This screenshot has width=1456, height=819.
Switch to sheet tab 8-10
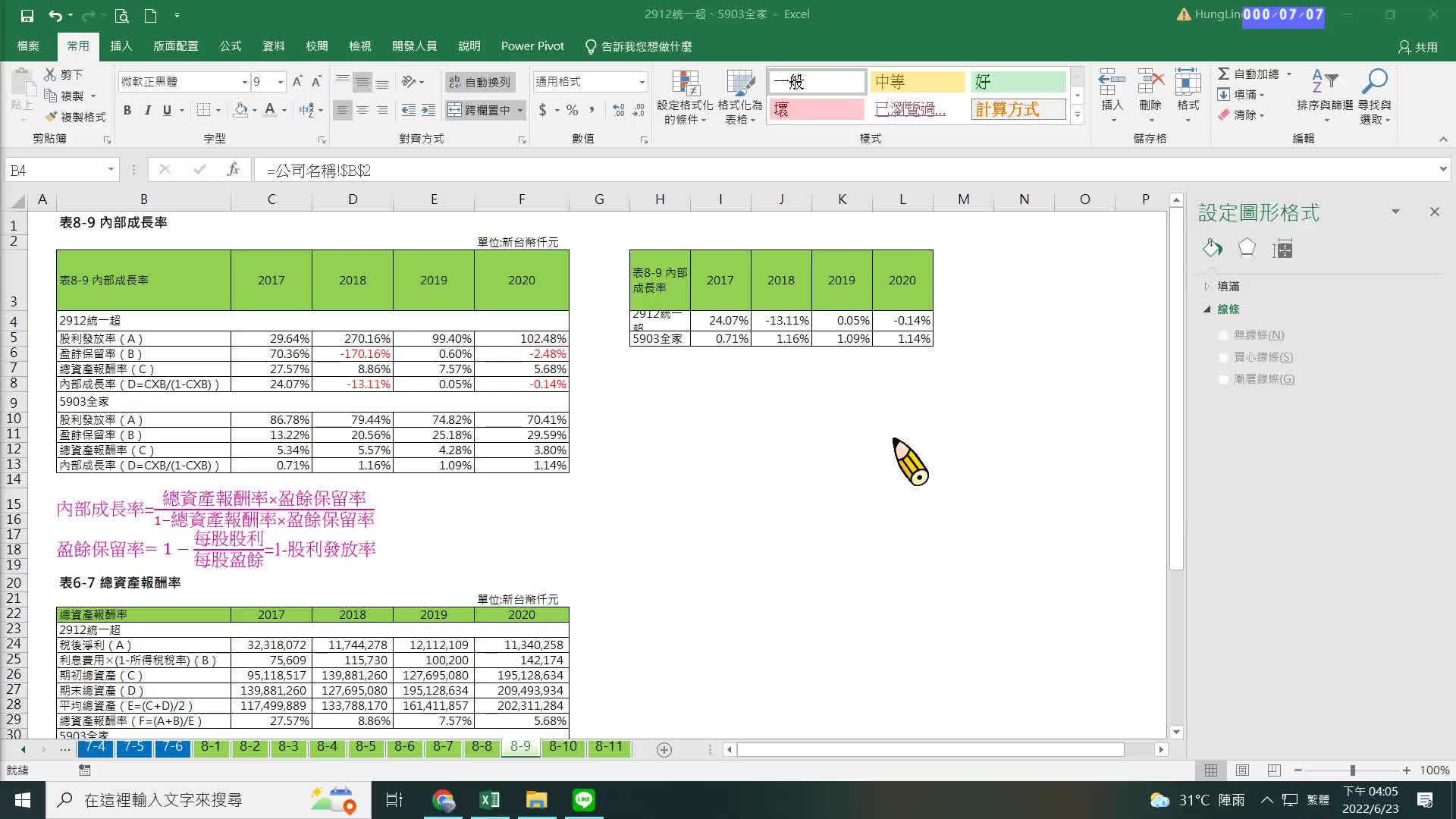[563, 747]
